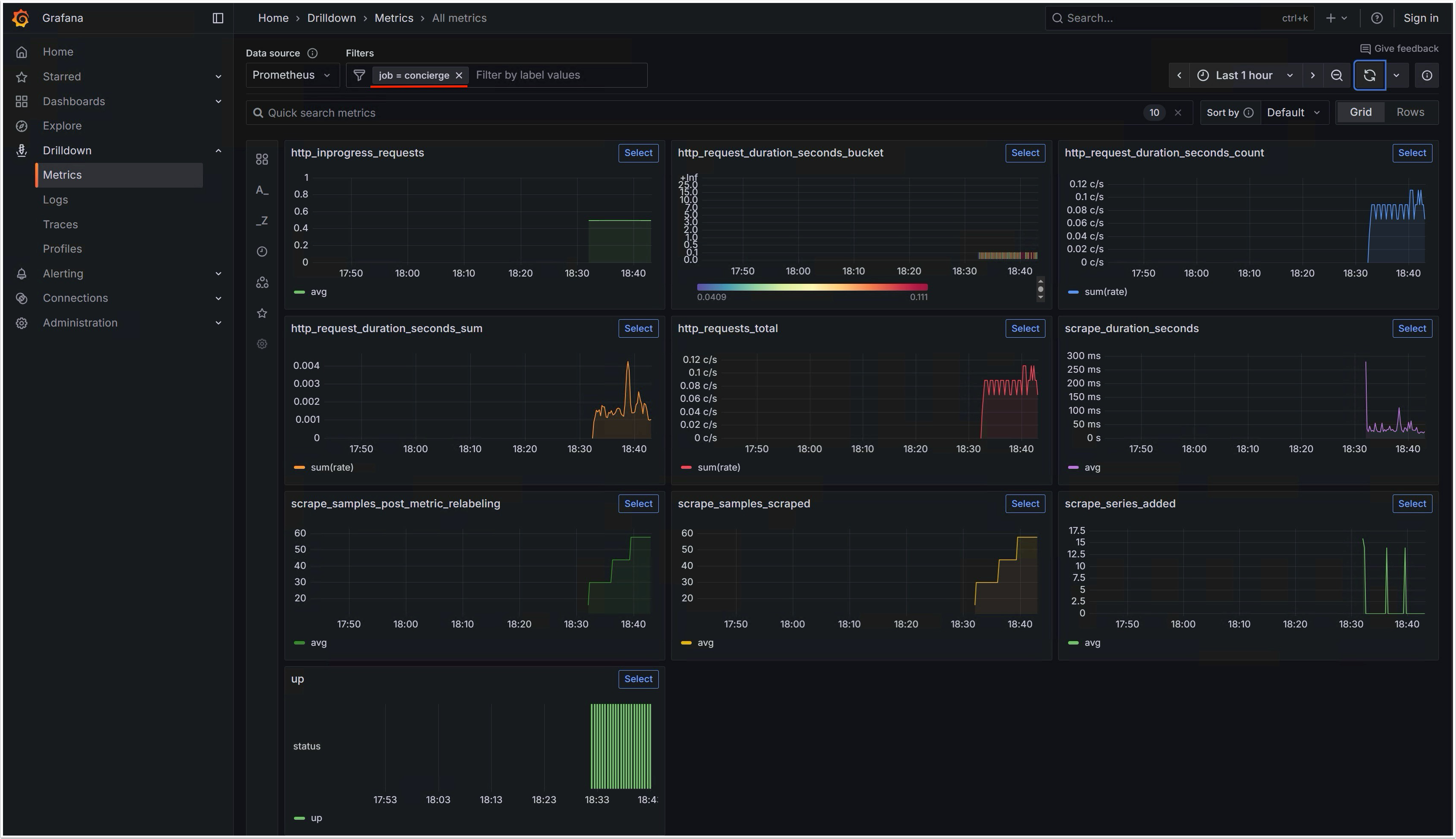
Task: Open the Prometheus data source dropdown
Action: click(x=291, y=76)
